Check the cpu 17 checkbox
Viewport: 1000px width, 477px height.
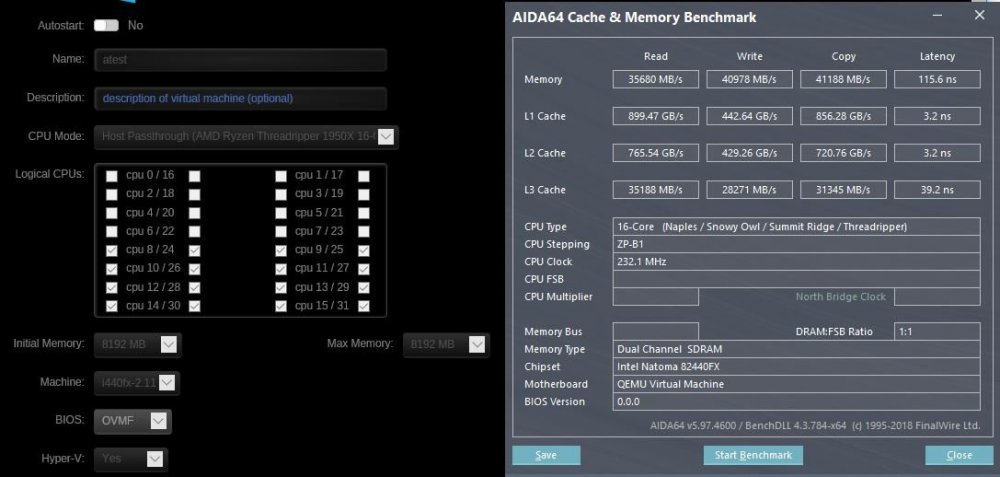pyautogui.click(x=364, y=176)
